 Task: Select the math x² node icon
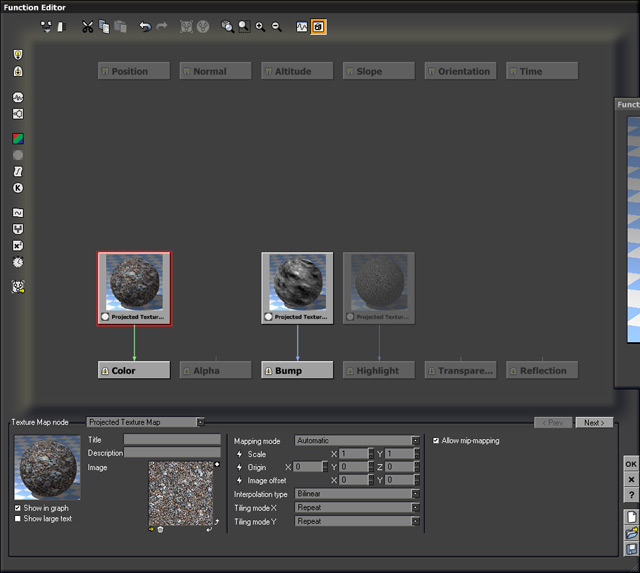[x=18, y=245]
